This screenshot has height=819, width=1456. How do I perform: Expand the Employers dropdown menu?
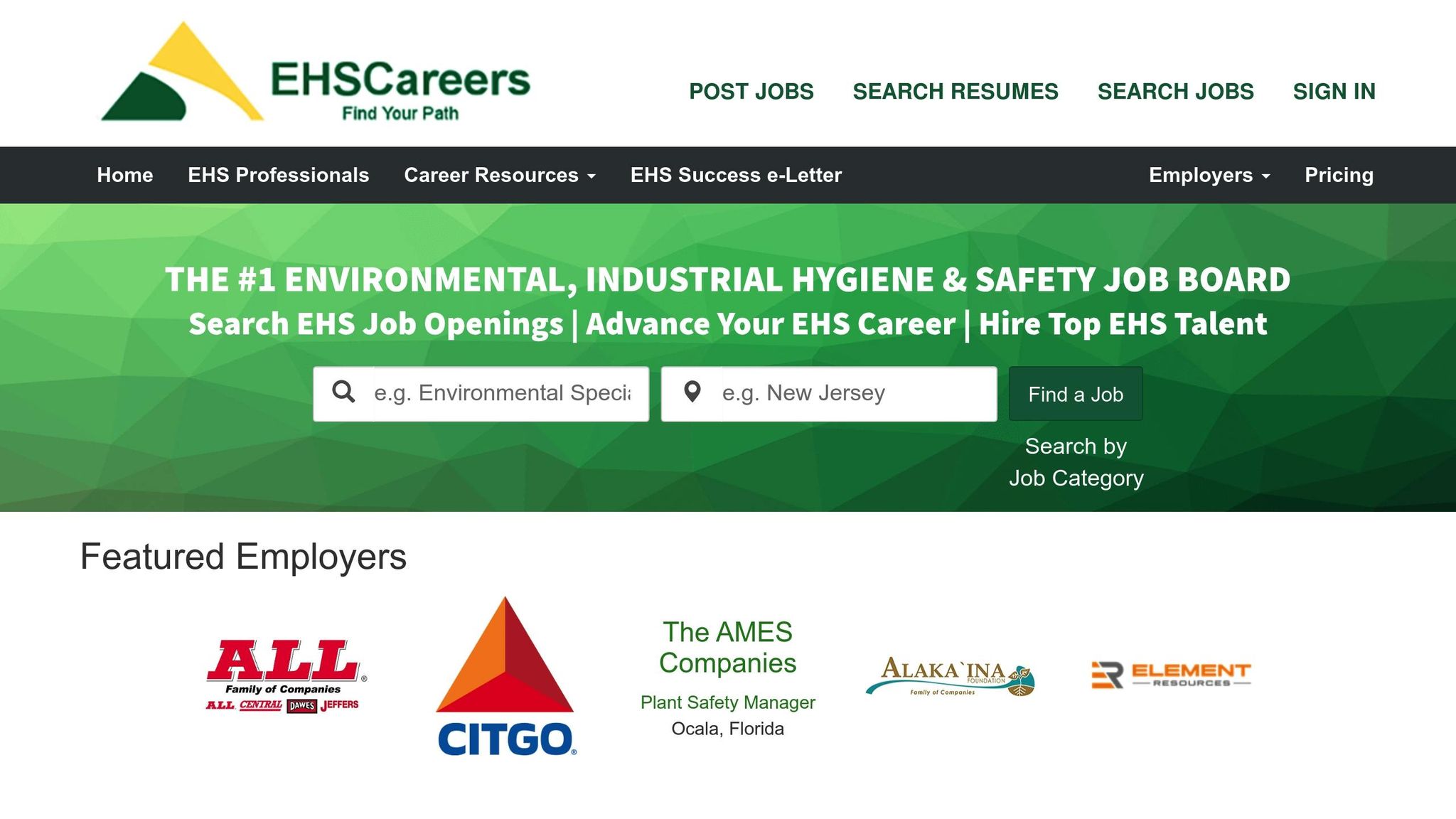[x=1209, y=175]
